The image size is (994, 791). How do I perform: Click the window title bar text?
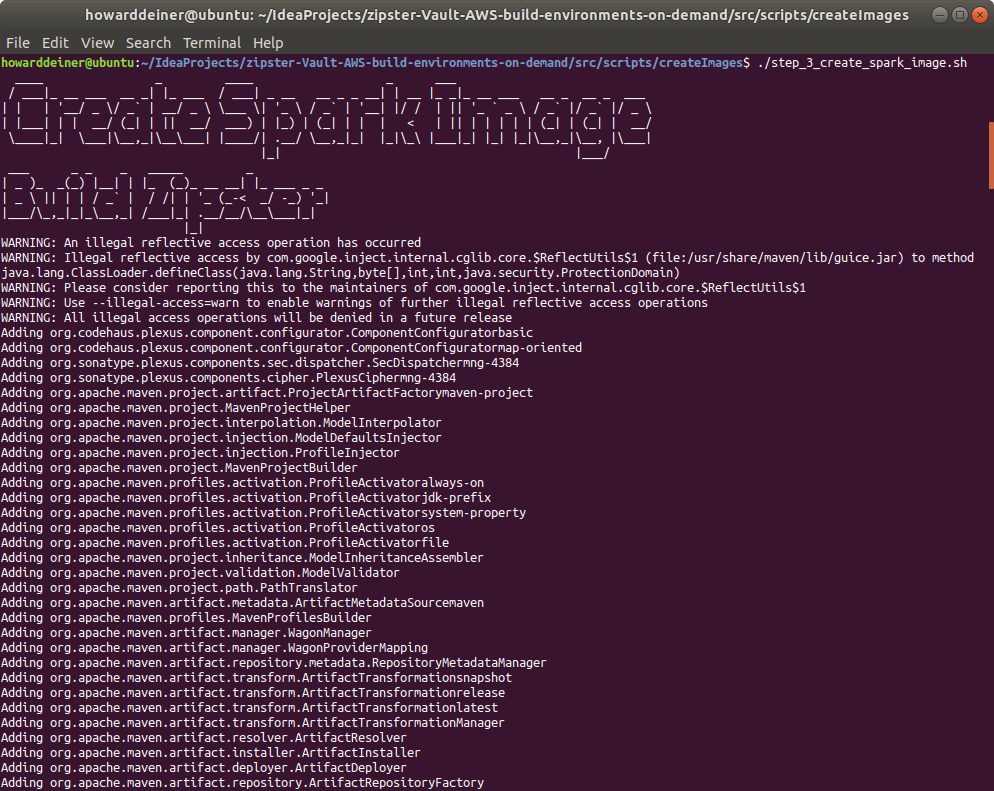click(x=497, y=15)
